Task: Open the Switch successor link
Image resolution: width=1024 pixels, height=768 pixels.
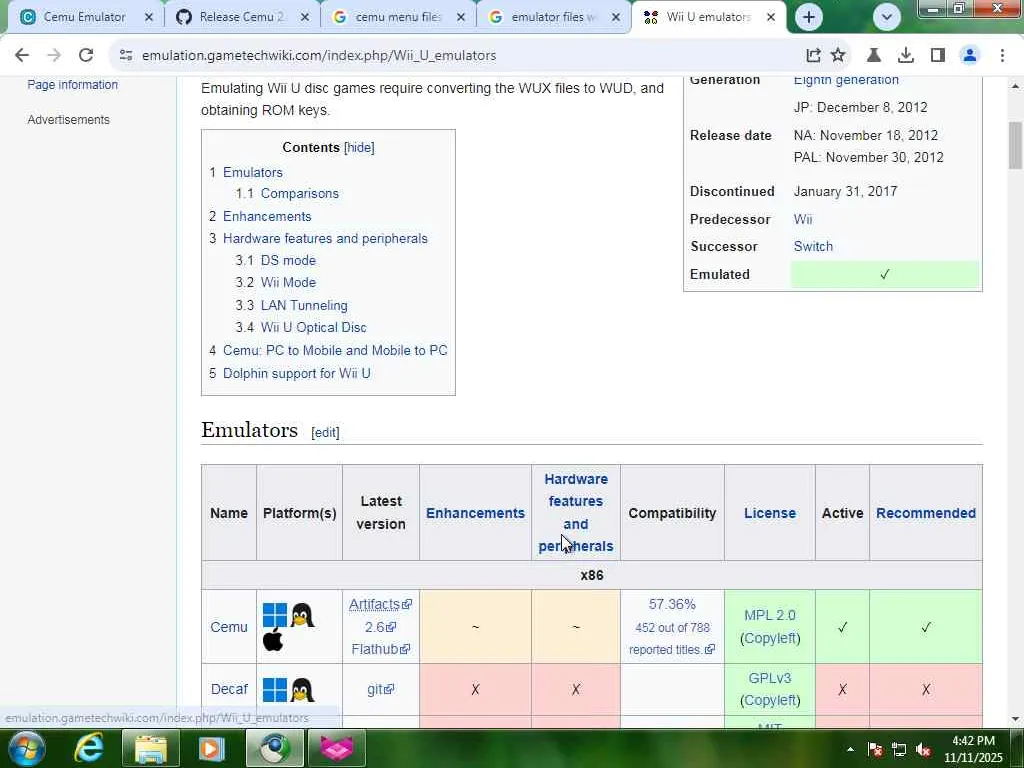Action: 813,247
